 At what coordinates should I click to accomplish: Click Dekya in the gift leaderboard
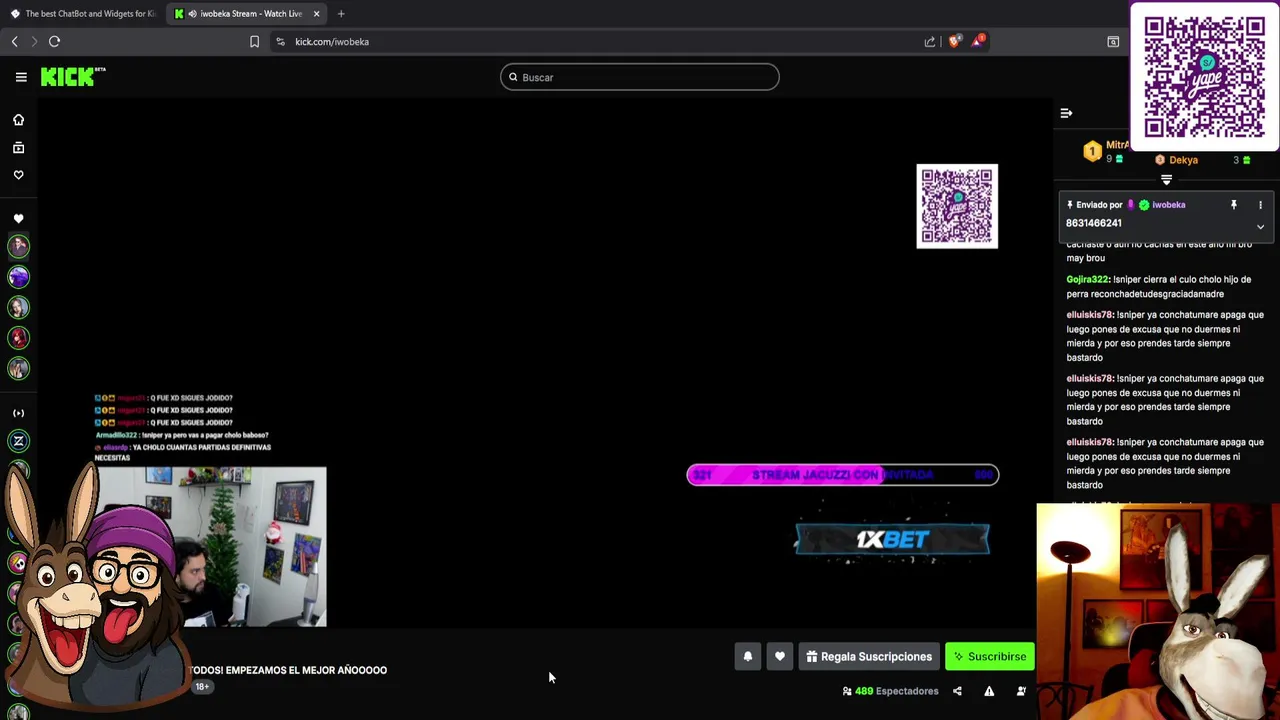pyautogui.click(x=1183, y=160)
